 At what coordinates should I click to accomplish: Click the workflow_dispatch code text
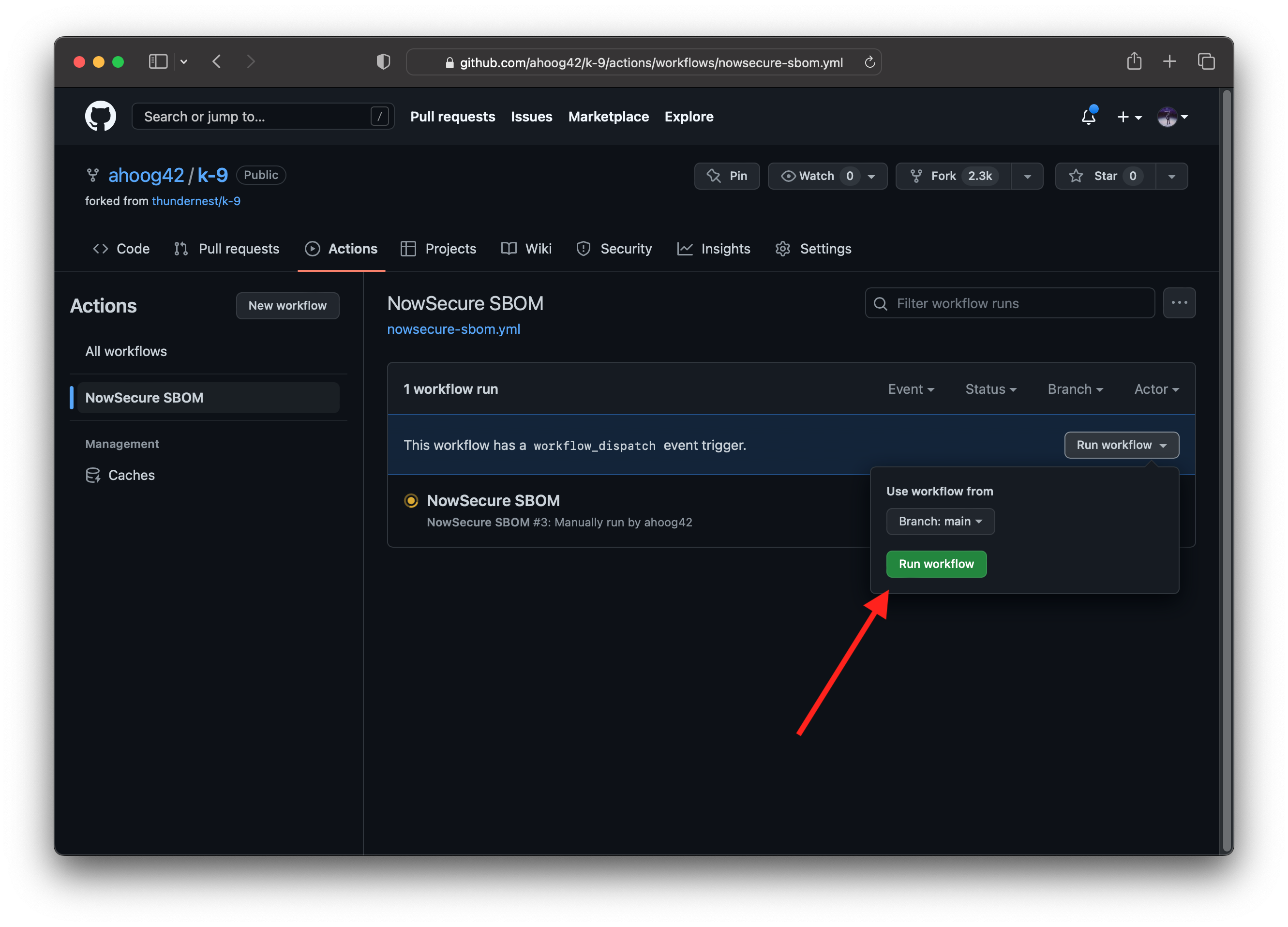(x=594, y=446)
